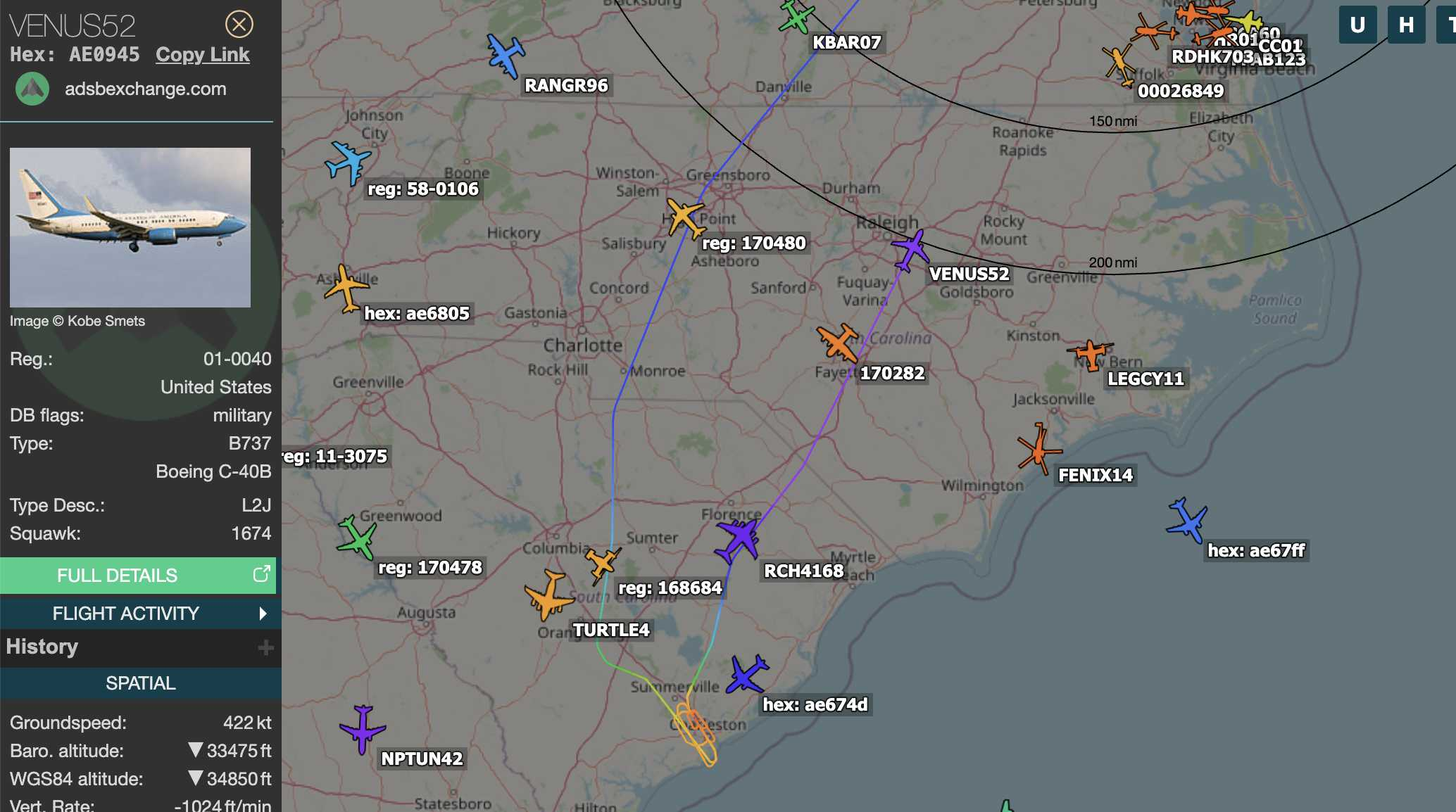This screenshot has height=812, width=1456.
Task: Click the adsbexchange.com logo icon
Action: tap(32, 89)
